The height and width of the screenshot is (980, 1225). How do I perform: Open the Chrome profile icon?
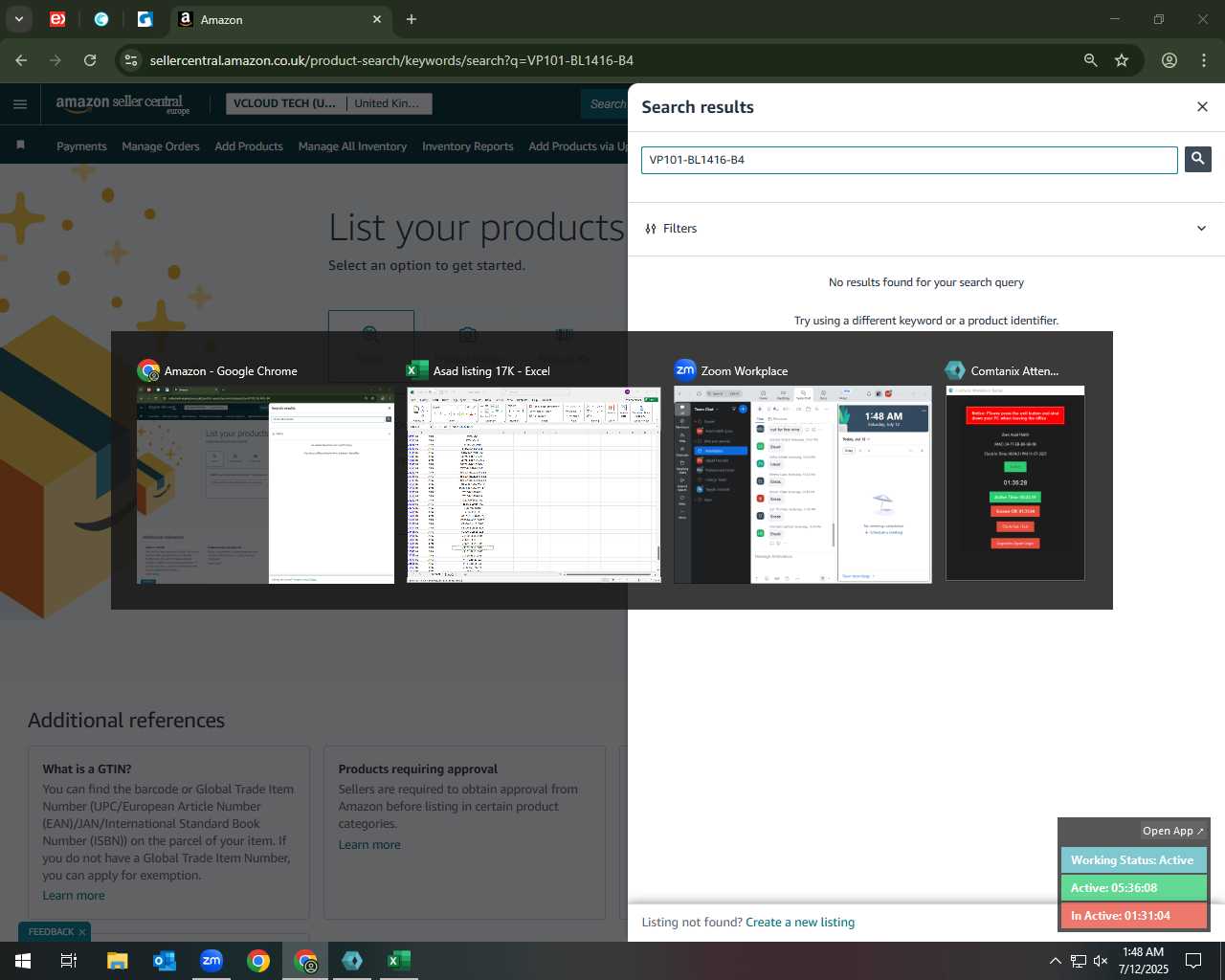1169,60
